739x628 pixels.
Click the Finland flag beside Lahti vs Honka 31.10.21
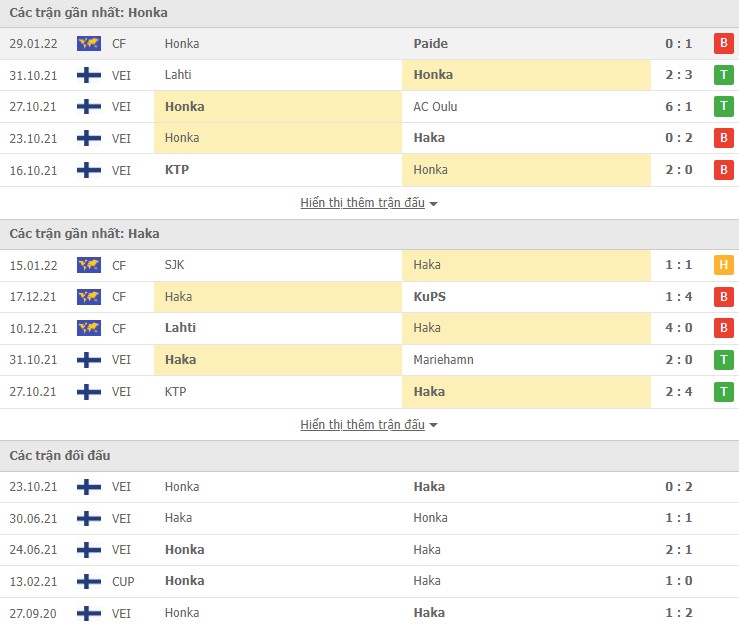click(x=89, y=75)
